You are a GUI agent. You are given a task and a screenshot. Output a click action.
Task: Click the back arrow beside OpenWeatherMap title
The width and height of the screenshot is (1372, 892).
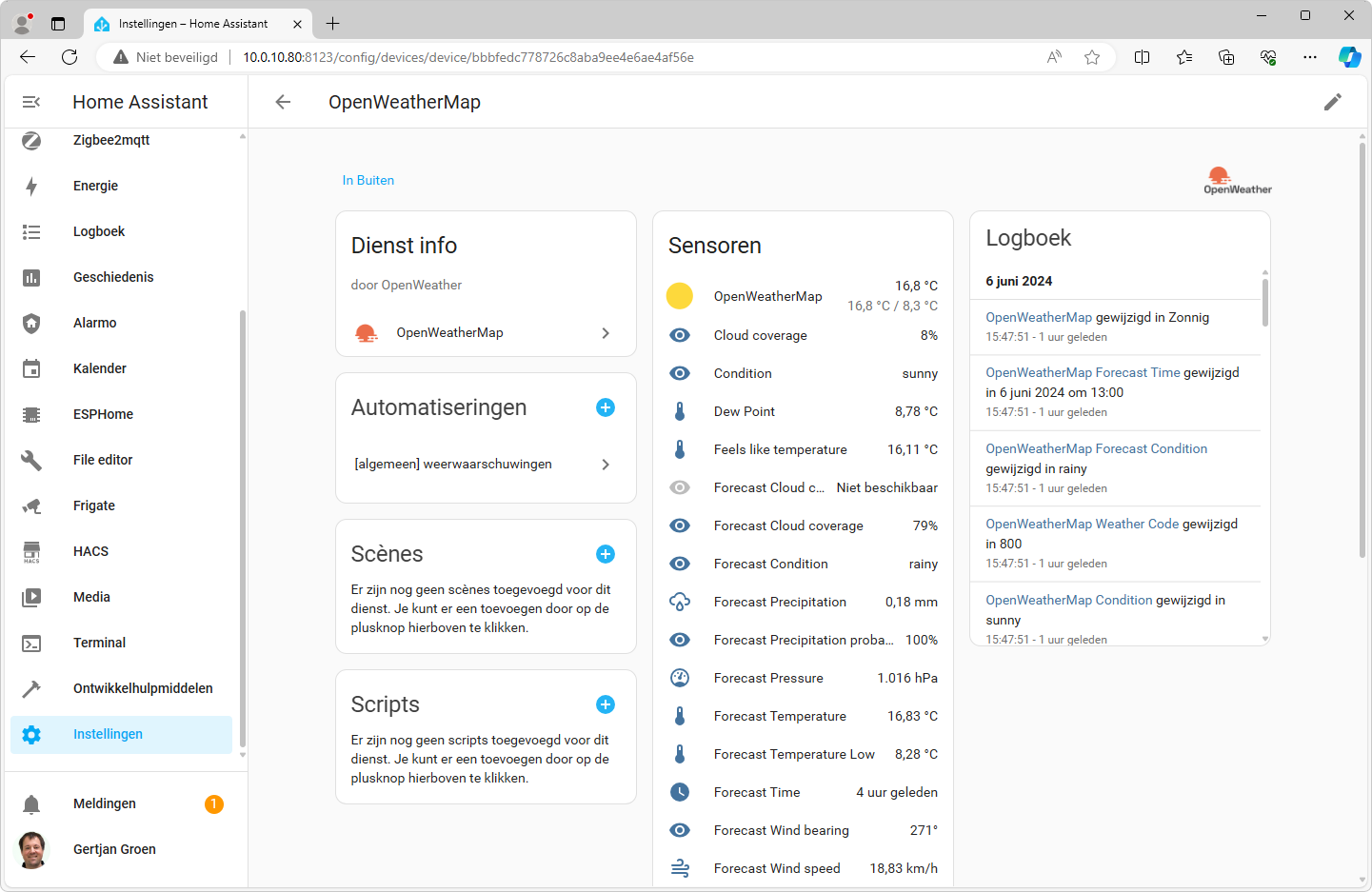click(x=283, y=102)
